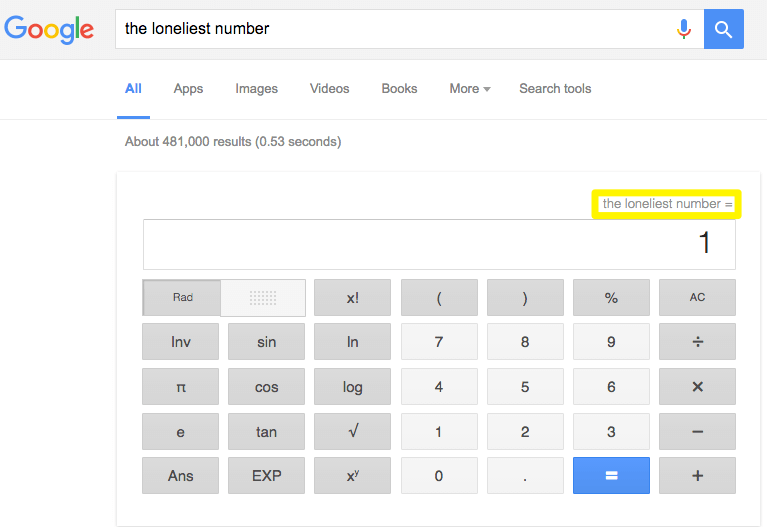The width and height of the screenshot is (767, 527).
Task: Toggle the Rad angle mode
Action: (181, 298)
